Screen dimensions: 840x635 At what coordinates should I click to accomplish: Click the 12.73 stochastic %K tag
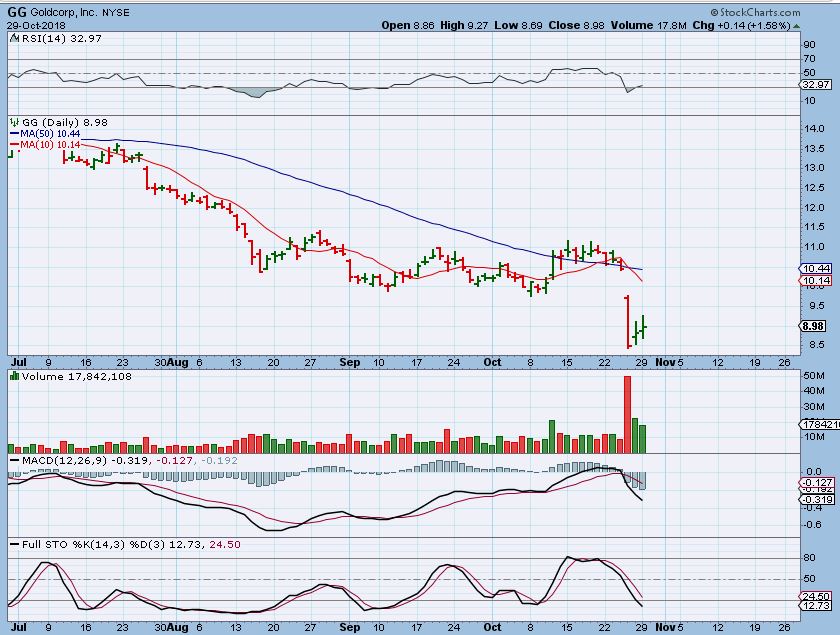pos(815,606)
